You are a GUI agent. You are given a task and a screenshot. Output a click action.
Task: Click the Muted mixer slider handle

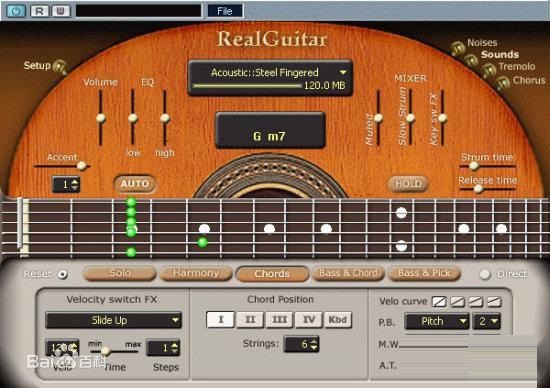[x=378, y=119]
